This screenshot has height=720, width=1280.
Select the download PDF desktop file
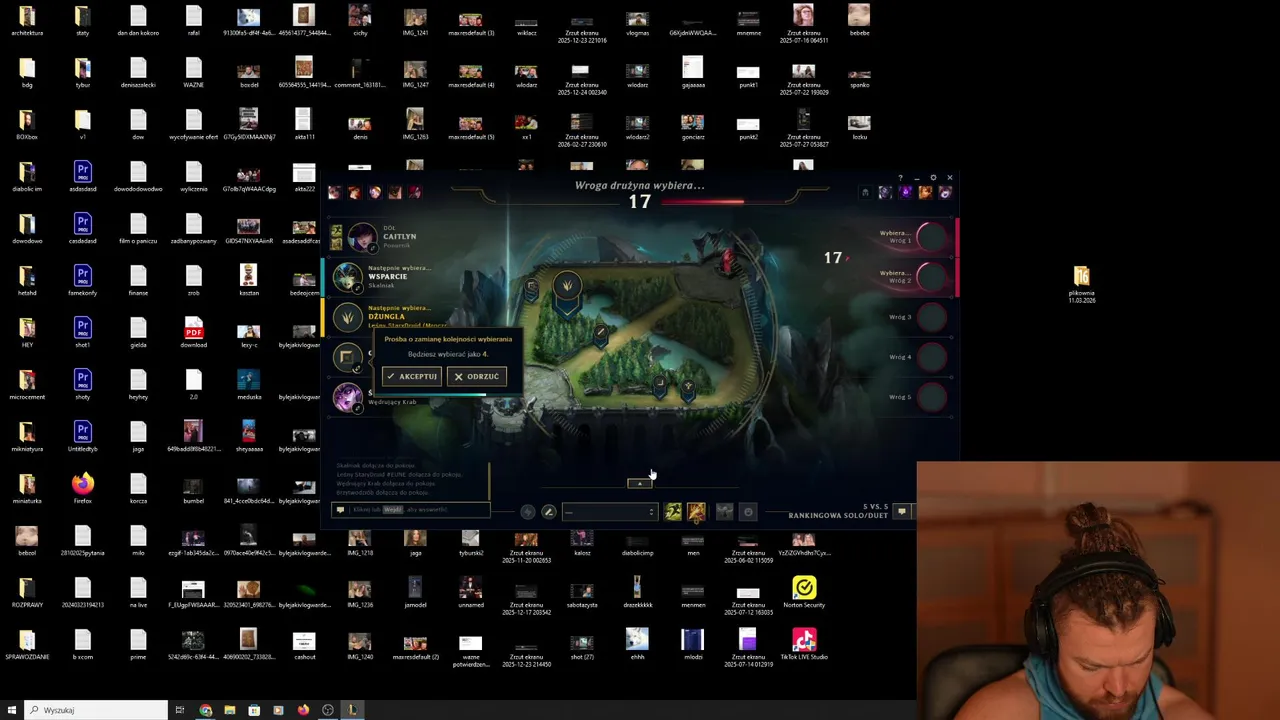click(193, 333)
